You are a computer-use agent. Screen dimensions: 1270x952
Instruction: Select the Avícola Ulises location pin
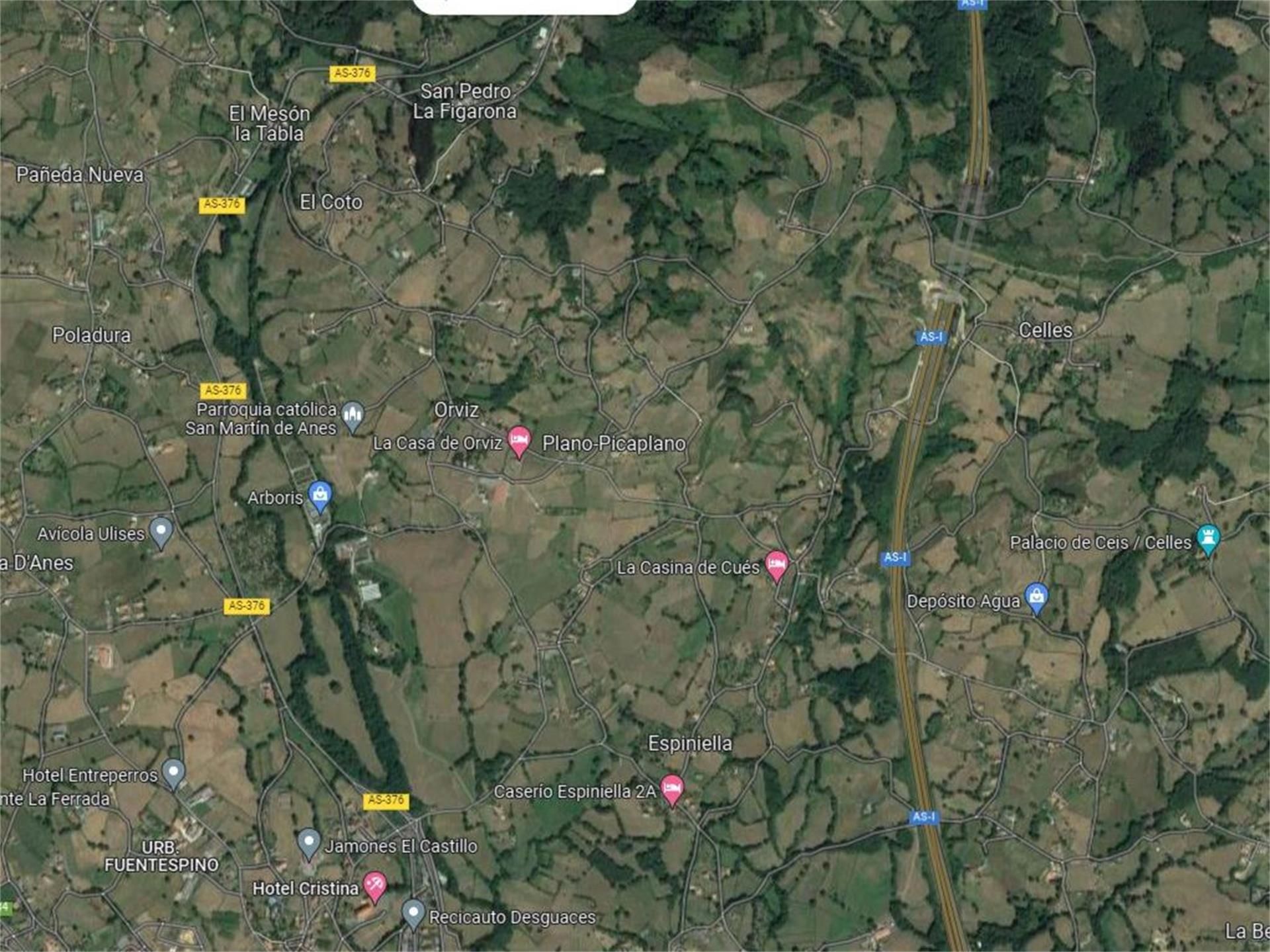point(161,532)
